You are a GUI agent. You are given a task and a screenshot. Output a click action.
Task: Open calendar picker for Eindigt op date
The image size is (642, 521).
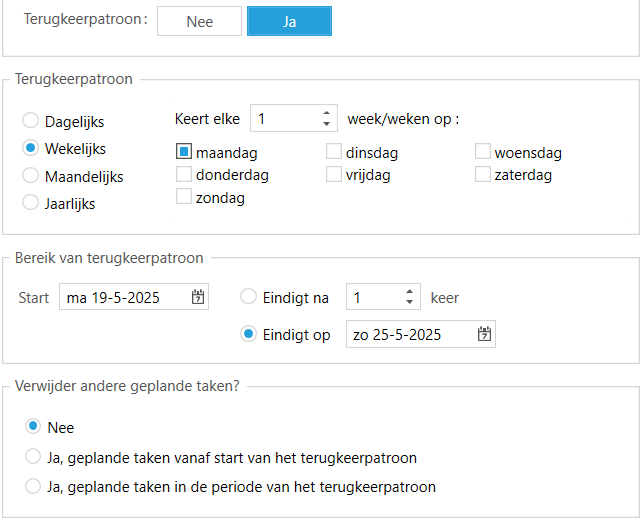click(484, 334)
